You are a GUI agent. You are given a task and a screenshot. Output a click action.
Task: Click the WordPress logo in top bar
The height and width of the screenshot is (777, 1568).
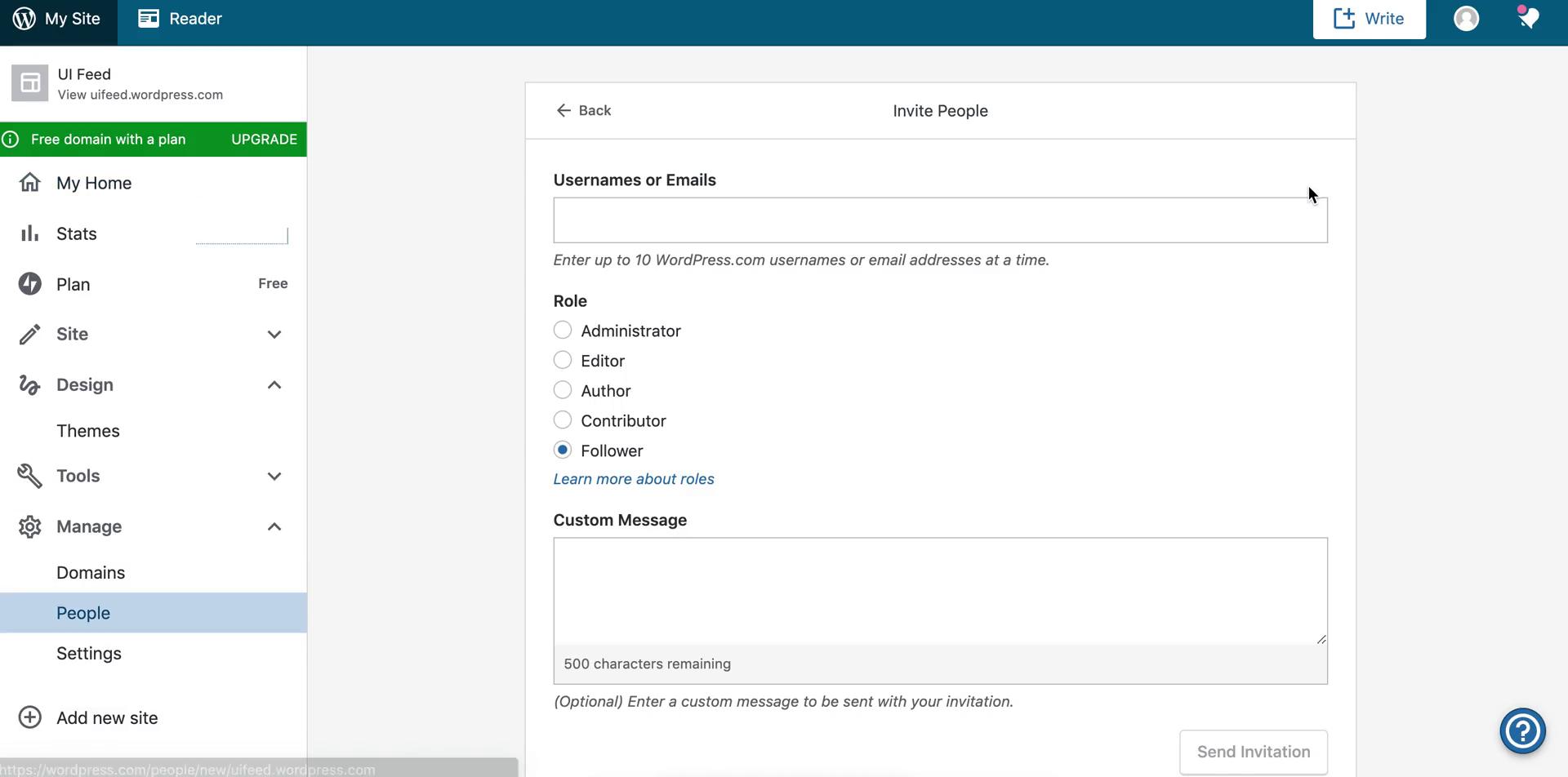(24, 18)
